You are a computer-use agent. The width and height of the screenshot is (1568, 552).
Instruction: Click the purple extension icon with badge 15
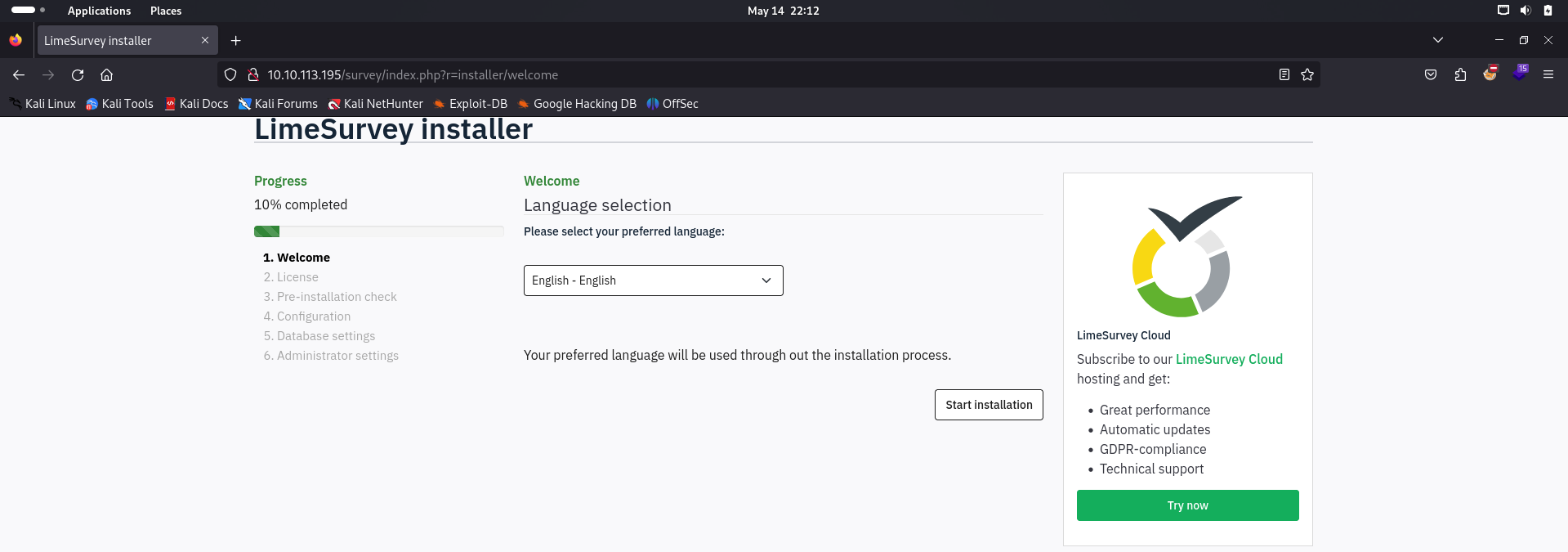1520,73
